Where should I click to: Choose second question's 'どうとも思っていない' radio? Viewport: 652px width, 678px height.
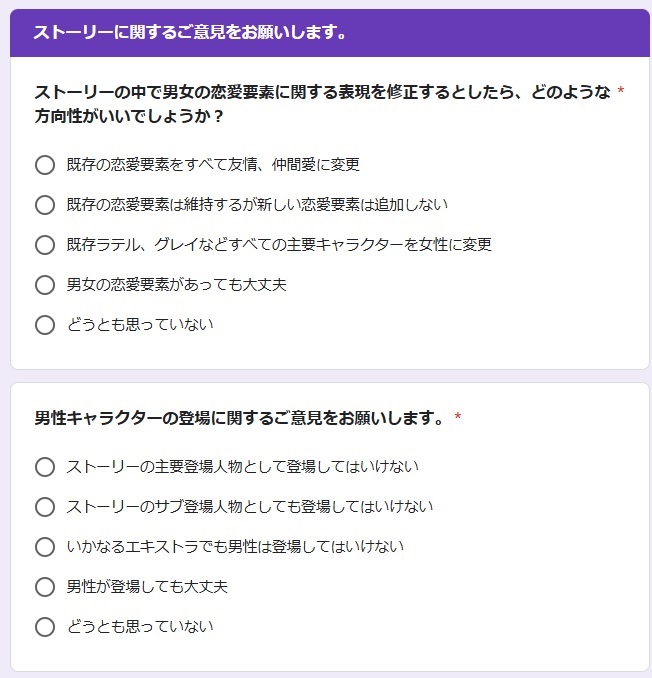click(x=44, y=627)
